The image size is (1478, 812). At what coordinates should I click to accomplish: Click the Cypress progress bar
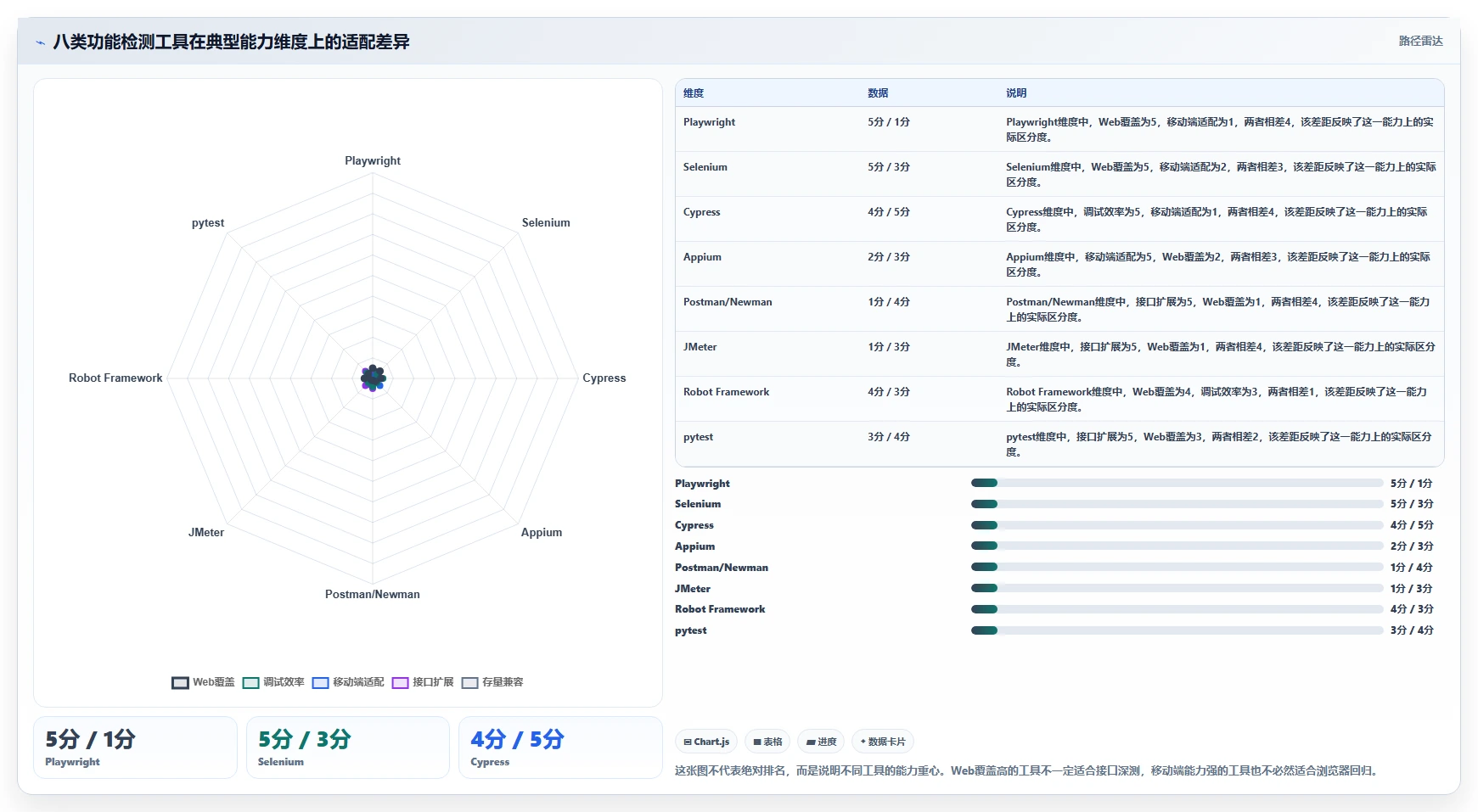click(x=1177, y=525)
